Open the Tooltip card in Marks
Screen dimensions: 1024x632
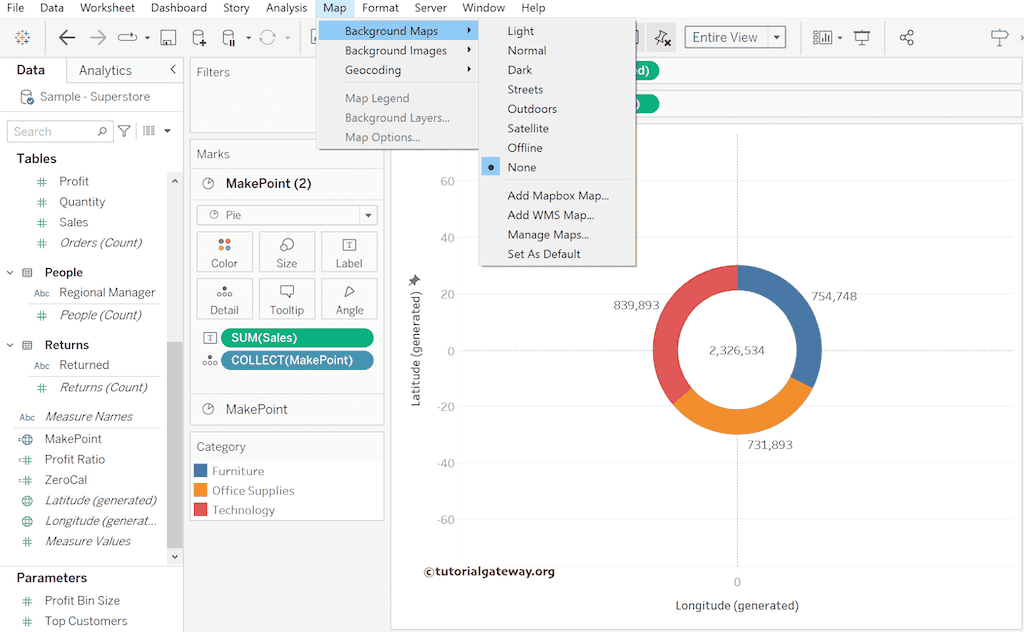pyautogui.click(x=287, y=298)
